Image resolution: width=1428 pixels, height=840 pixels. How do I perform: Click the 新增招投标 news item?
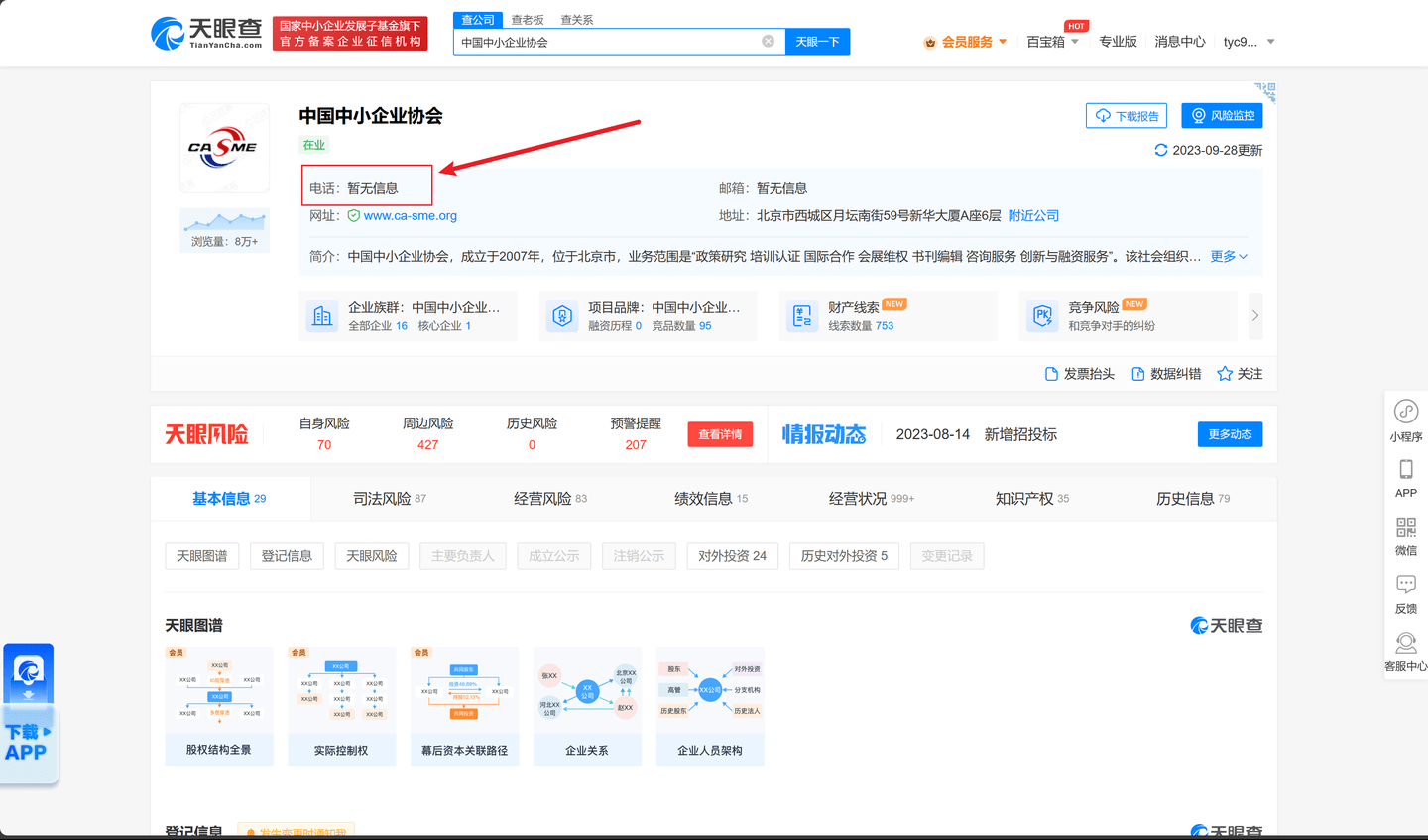1020,434
